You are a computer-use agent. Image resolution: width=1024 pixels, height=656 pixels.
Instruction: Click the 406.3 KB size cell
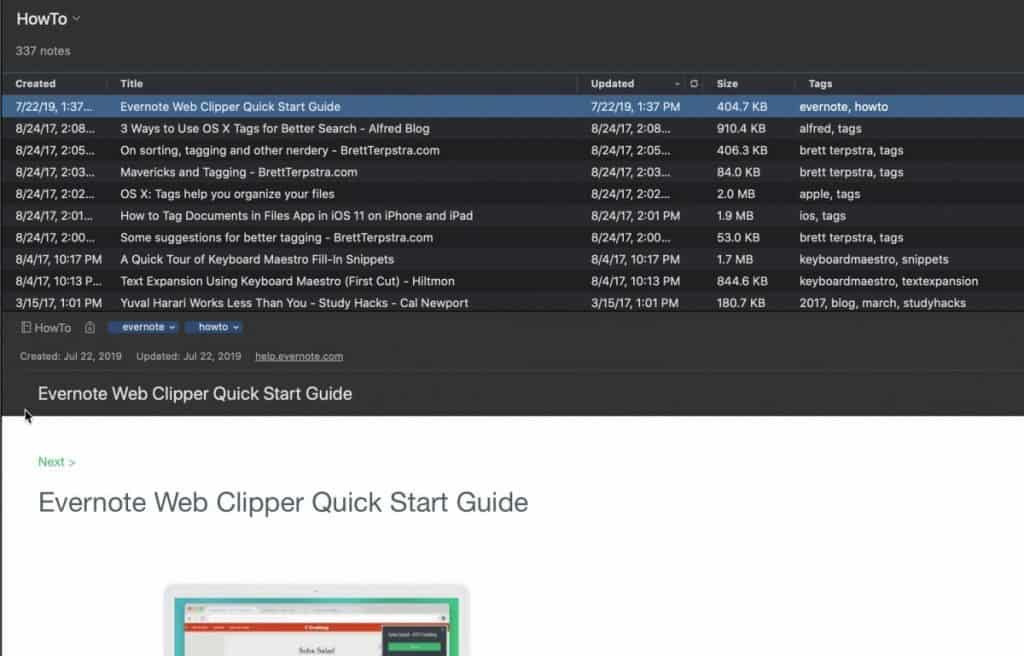coord(741,150)
